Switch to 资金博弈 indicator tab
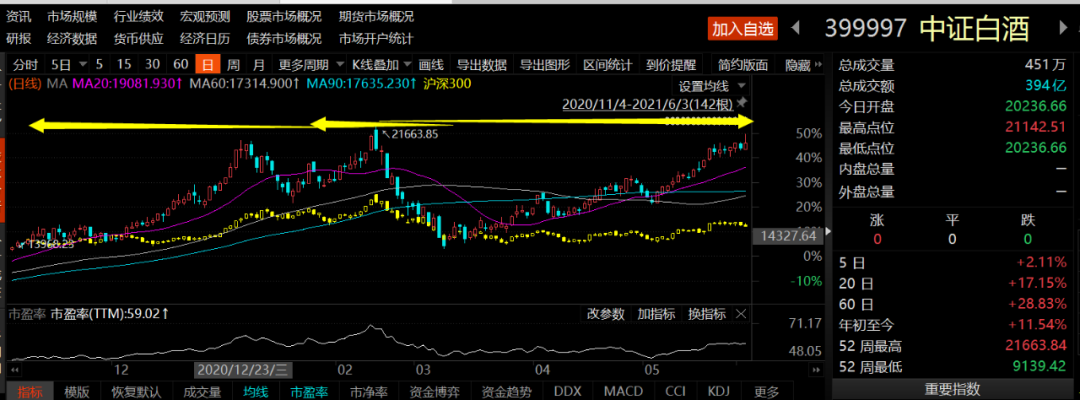 click(435, 392)
